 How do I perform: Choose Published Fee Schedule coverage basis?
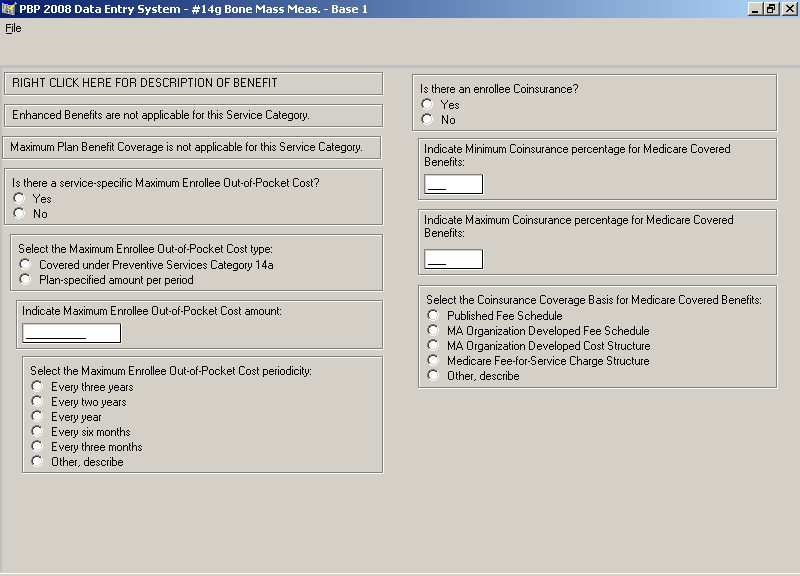pyautogui.click(x=433, y=315)
